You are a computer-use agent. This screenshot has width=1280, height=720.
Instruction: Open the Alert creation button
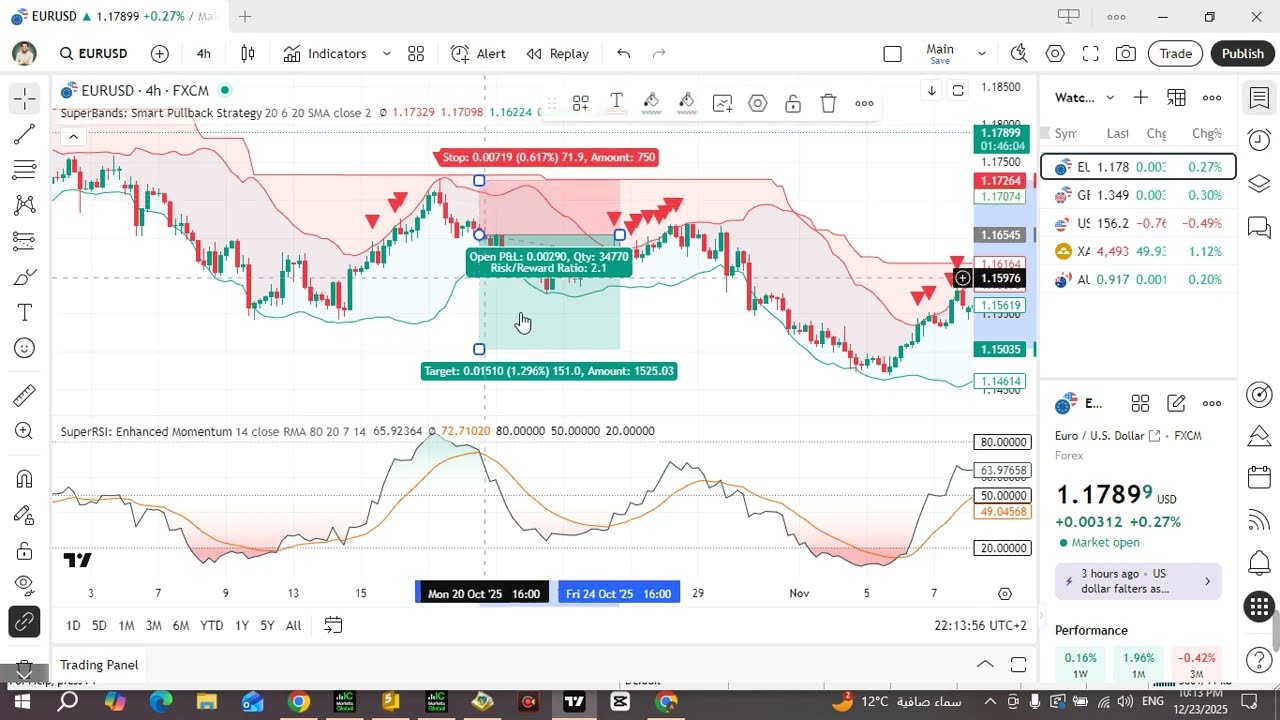click(x=478, y=54)
